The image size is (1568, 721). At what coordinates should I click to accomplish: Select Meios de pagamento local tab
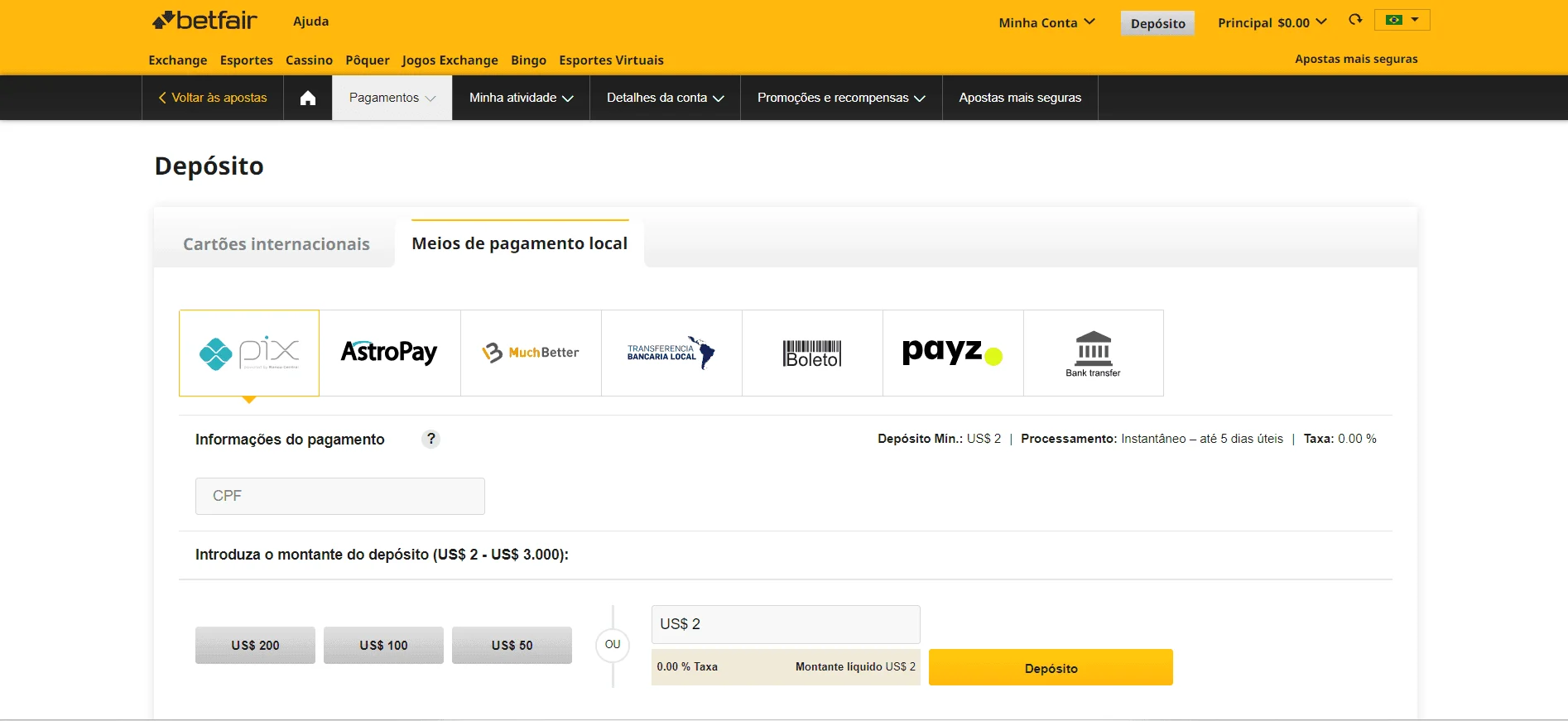[x=520, y=243]
